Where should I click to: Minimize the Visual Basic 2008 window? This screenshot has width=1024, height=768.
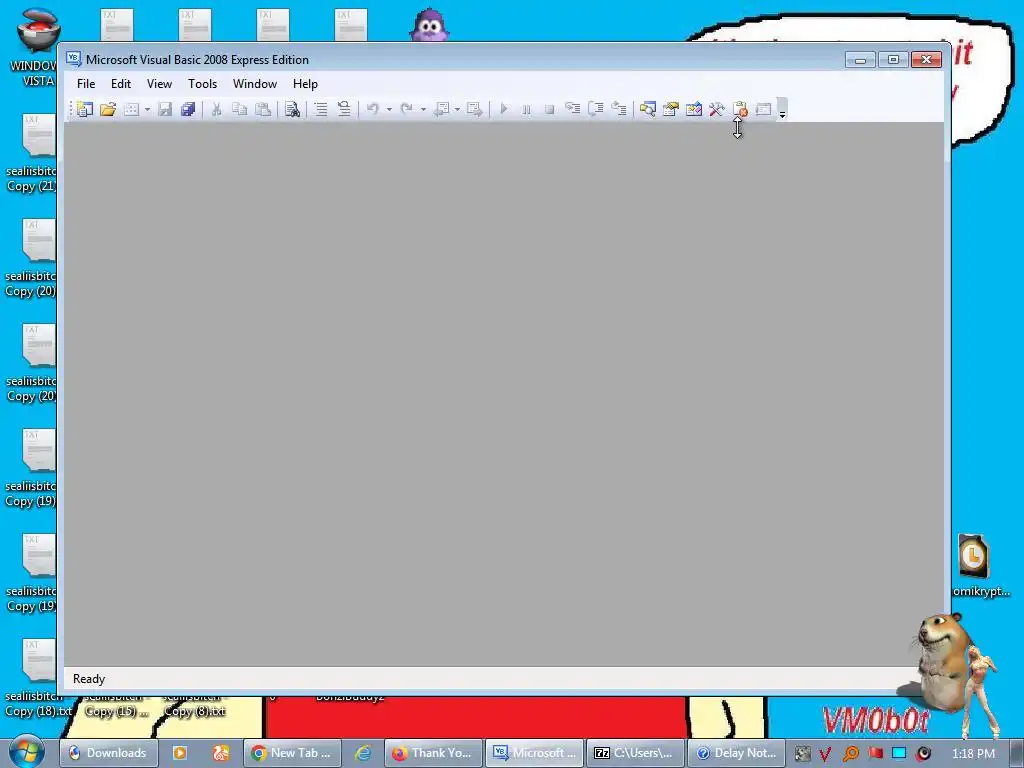pyautogui.click(x=859, y=60)
